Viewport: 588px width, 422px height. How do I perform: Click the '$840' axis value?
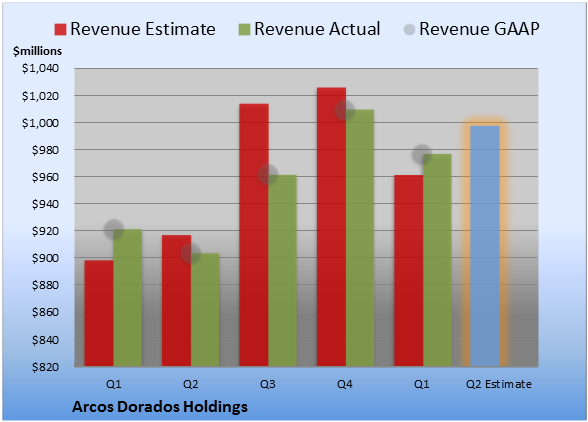(45, 340)
